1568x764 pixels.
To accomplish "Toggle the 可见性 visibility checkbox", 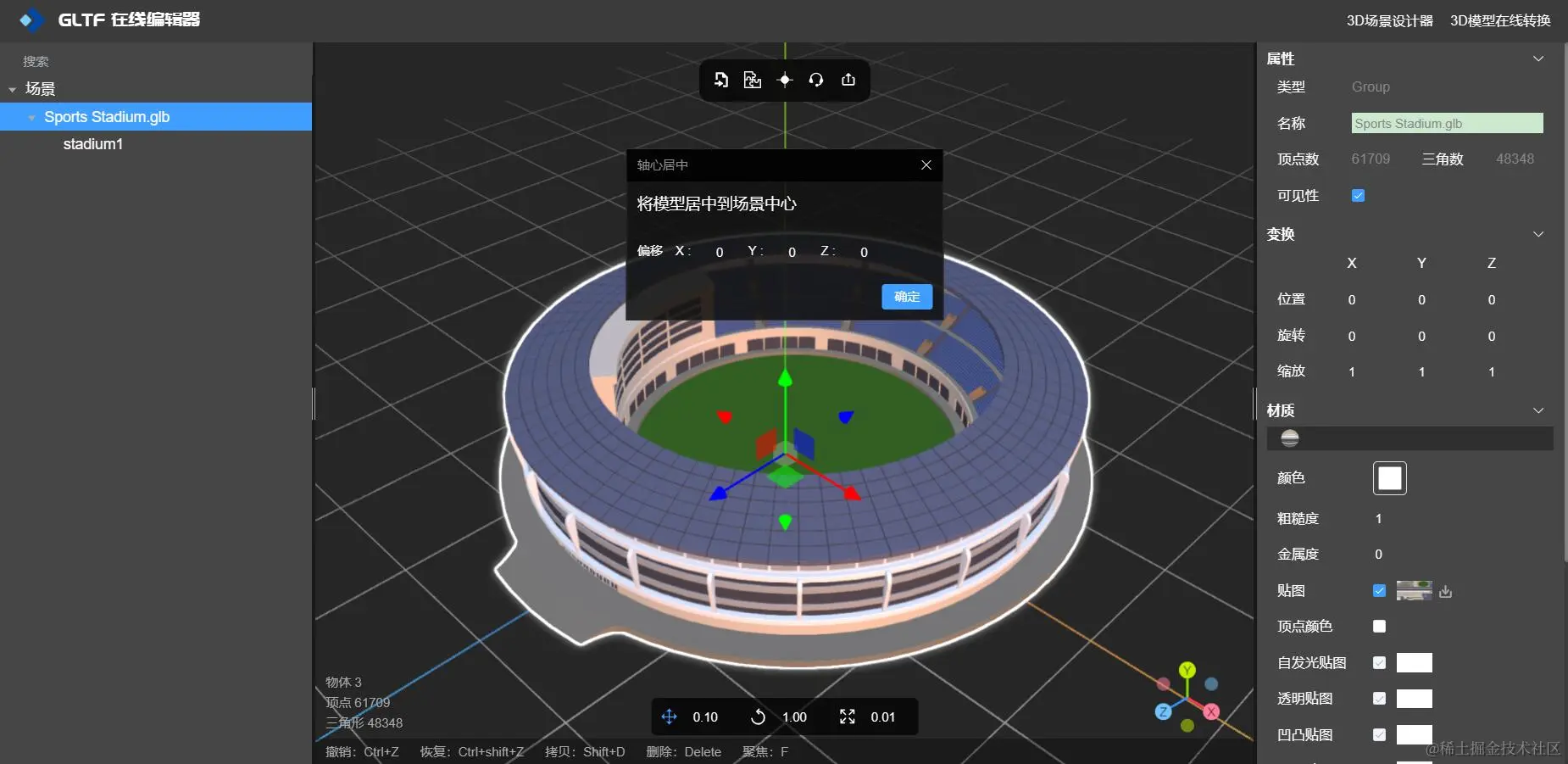I will coord(1358,196).
